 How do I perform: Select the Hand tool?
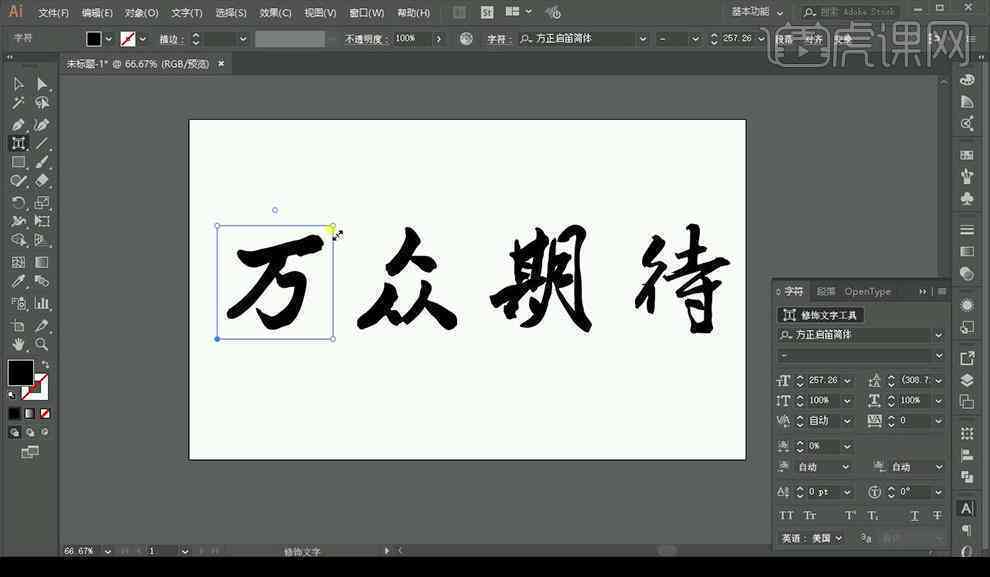[x=18, y=344]
